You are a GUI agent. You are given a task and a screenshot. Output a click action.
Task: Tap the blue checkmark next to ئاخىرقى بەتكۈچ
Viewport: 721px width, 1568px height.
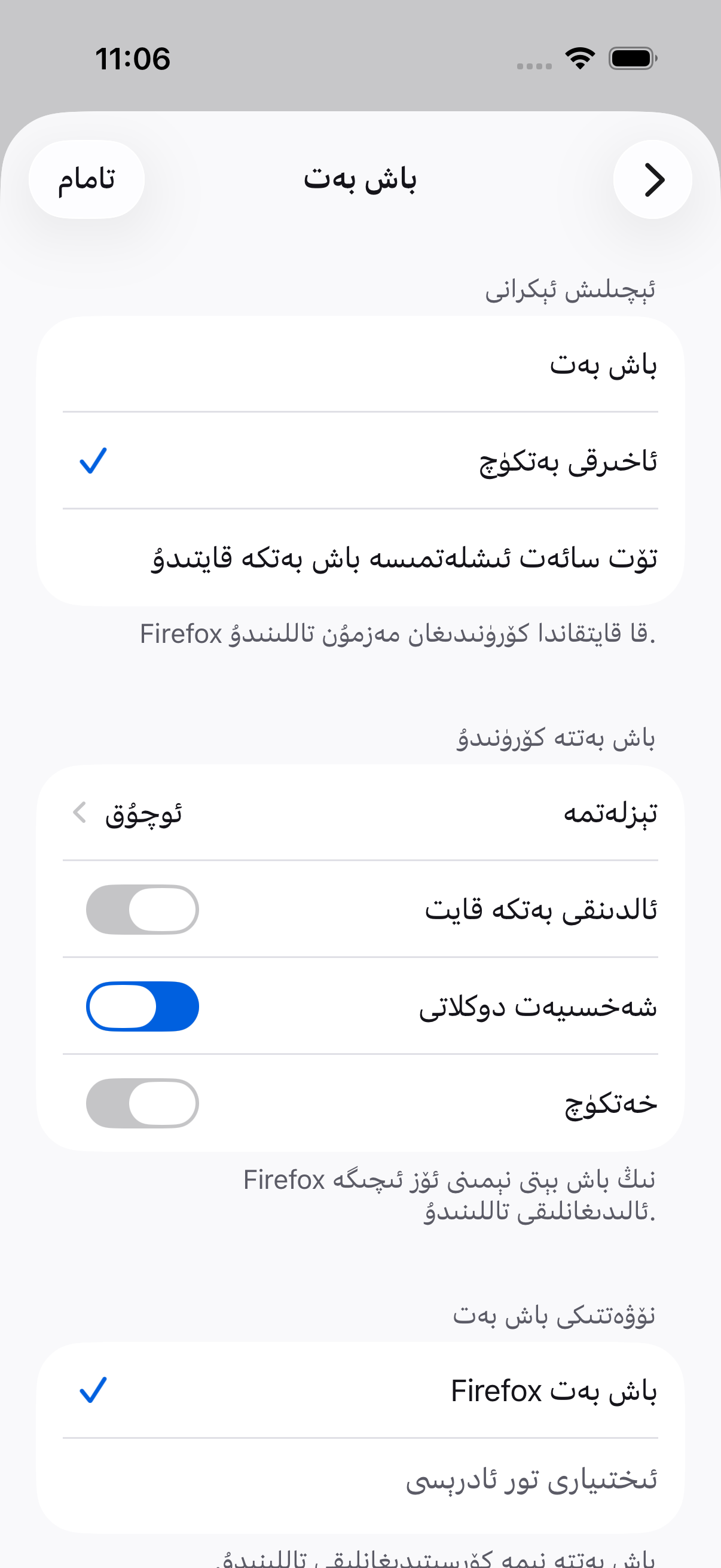click(x=93, y=461)
